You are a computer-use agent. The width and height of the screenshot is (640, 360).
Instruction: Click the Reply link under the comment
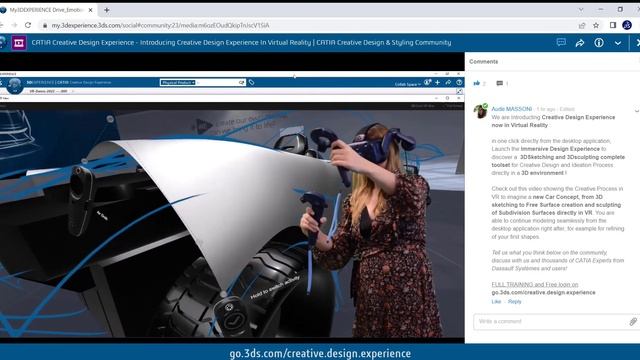click(x=514, y=302)
